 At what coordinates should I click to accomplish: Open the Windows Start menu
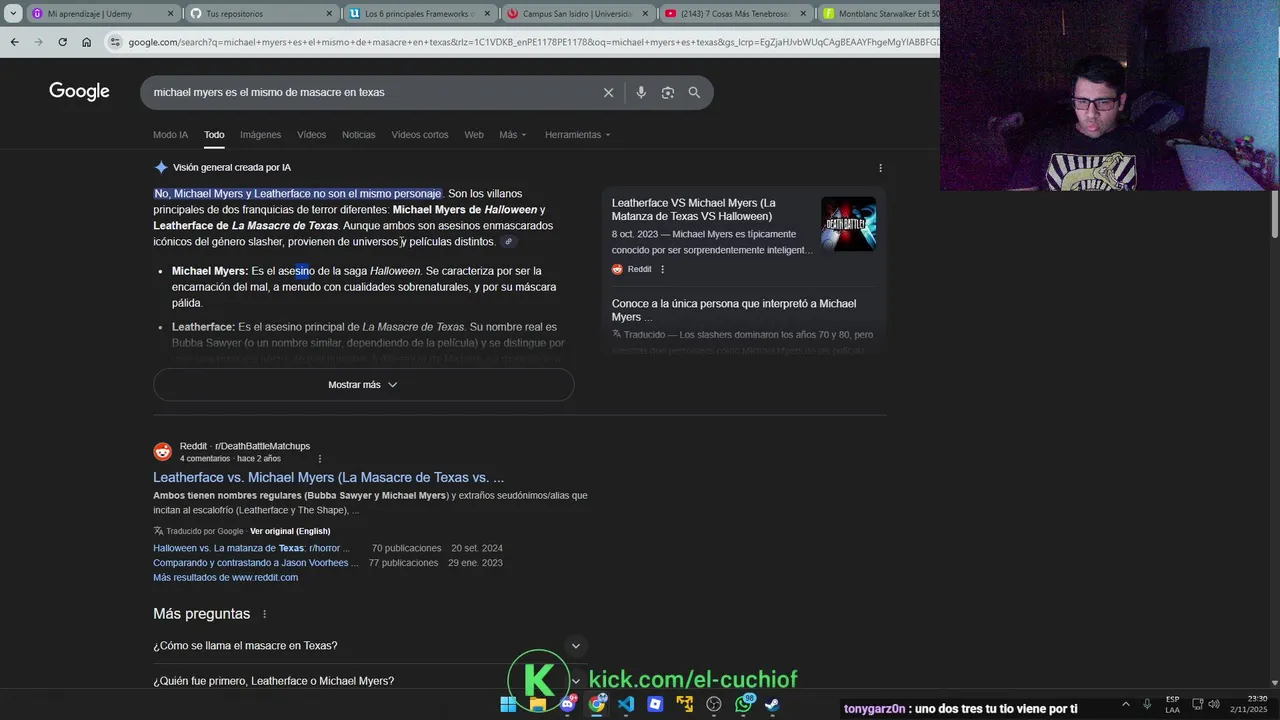[x=508, y=704]
